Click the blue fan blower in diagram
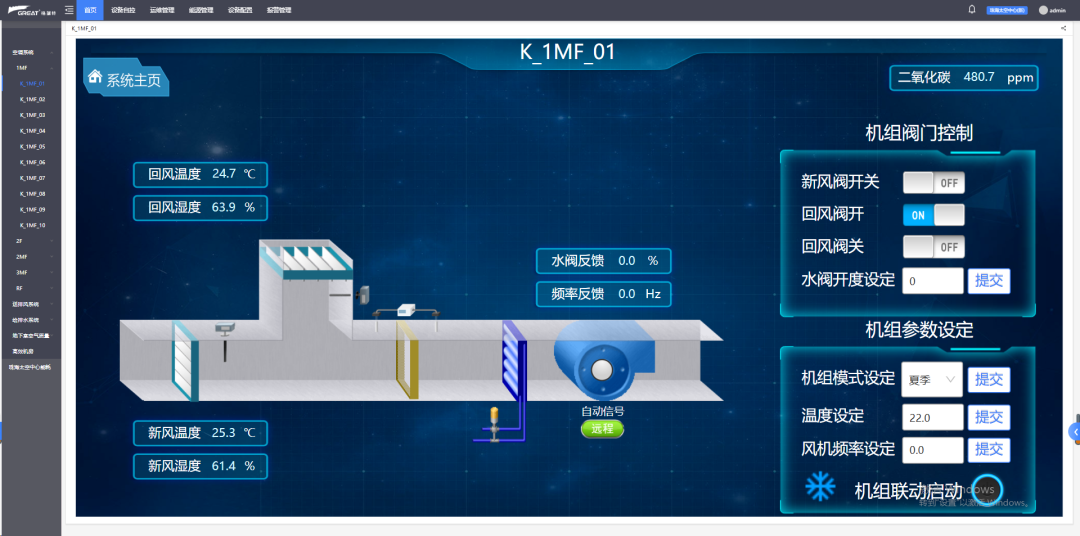 point(602,366)
